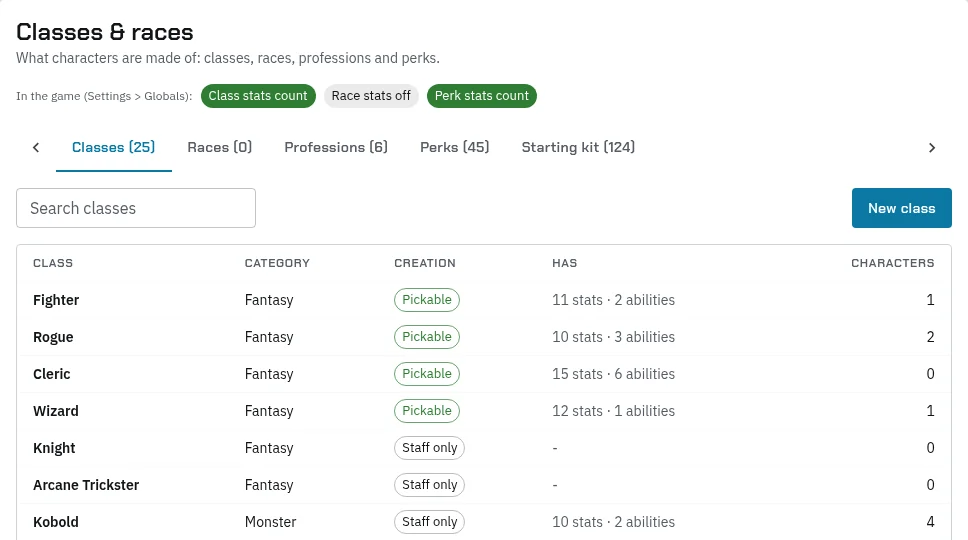
Task: Click the Staff only badge for Kobold
Action: pos(429,522)
